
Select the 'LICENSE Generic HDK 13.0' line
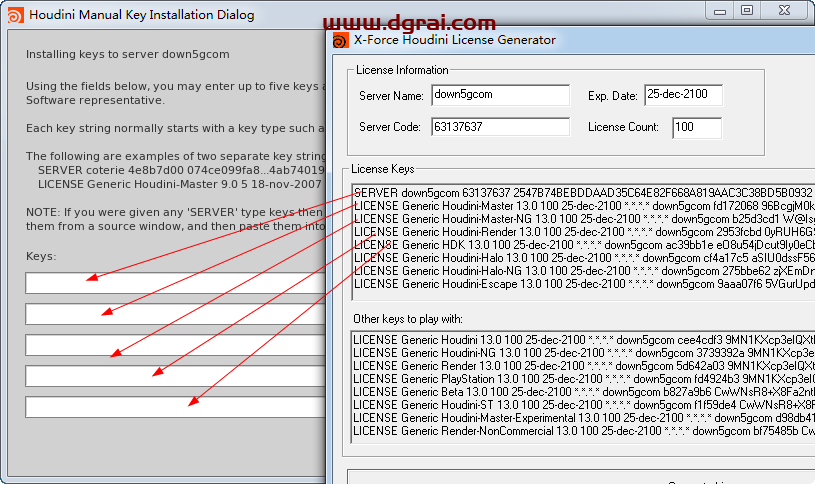pos(584,245)
